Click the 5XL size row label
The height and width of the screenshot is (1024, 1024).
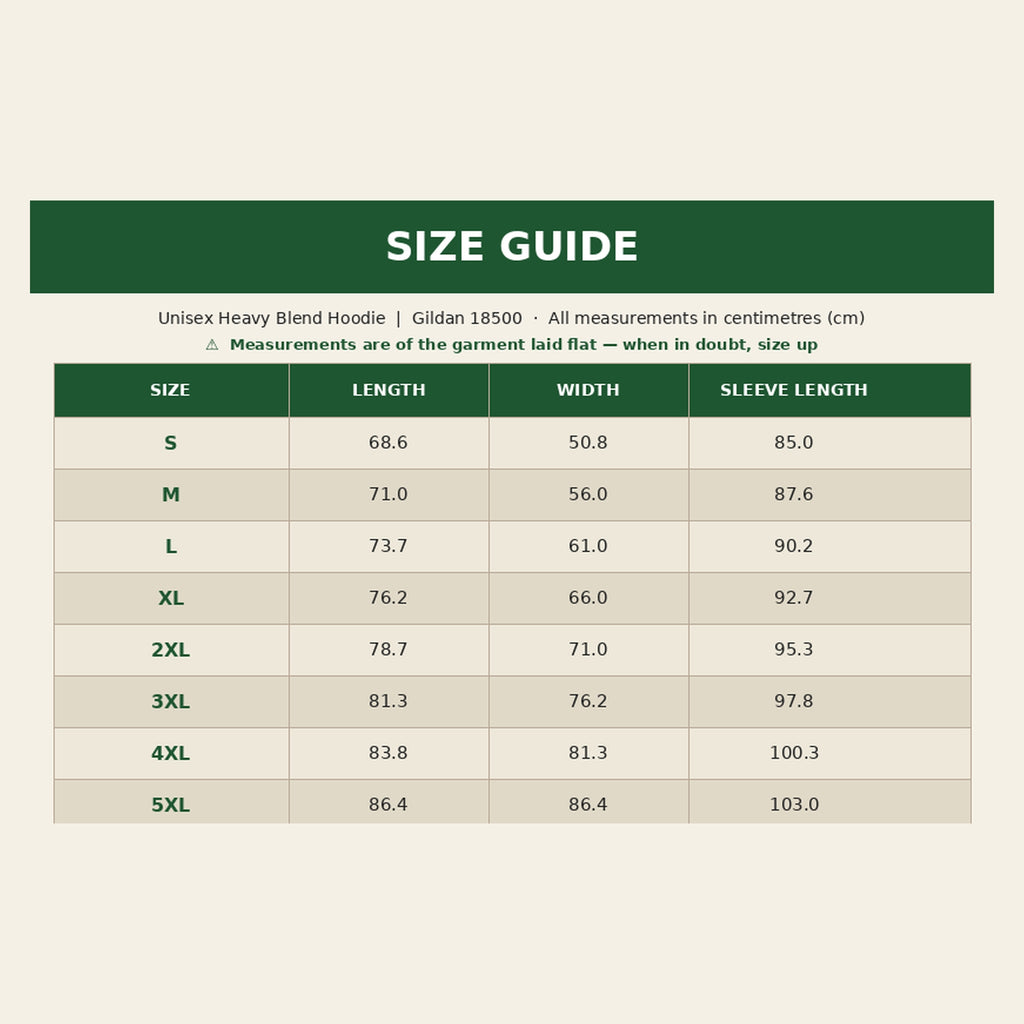pos(170,805)
